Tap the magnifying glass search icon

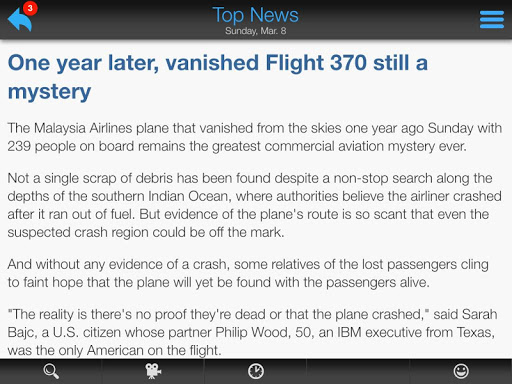(51, 371)
